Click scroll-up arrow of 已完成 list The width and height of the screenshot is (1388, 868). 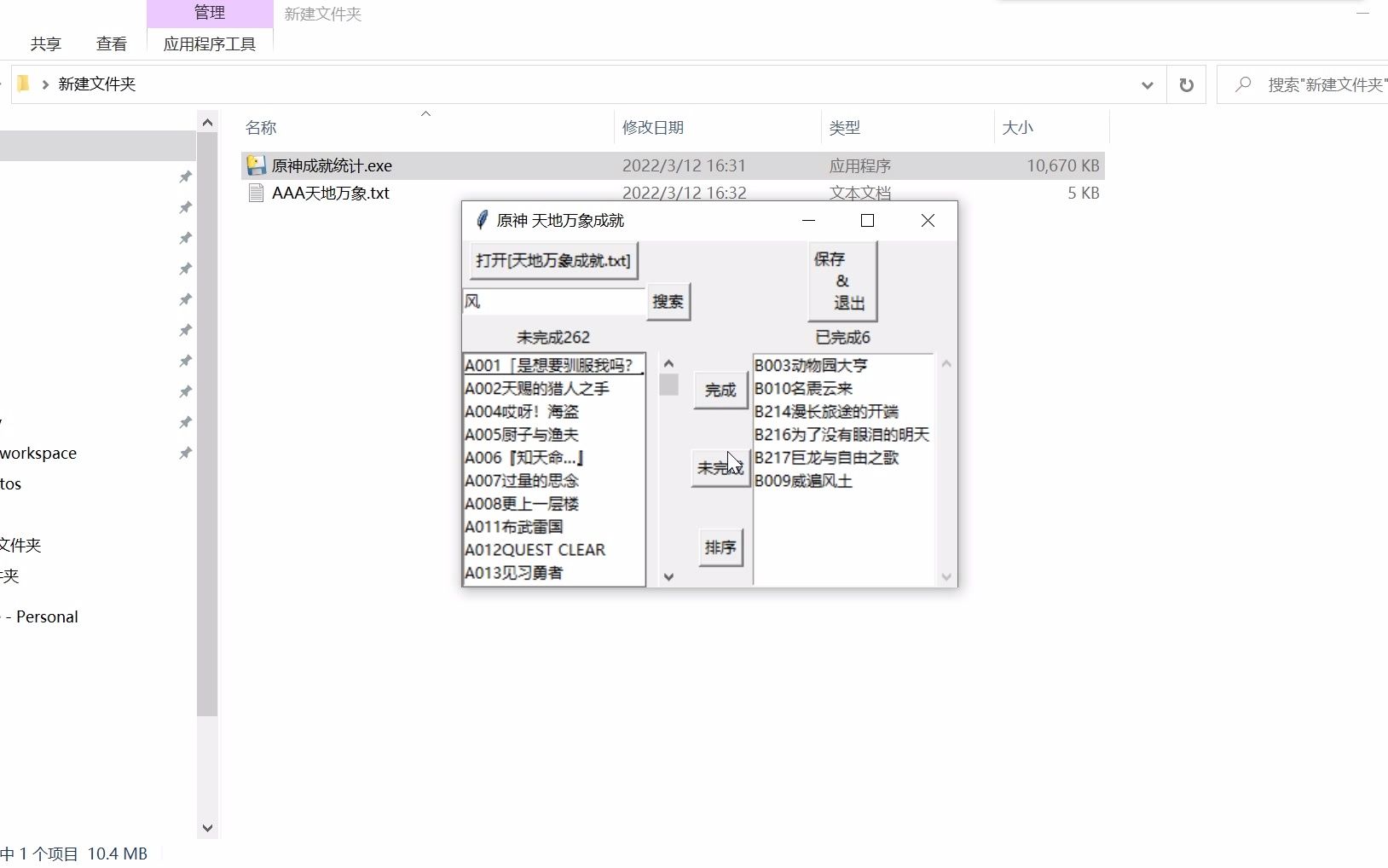946,364
